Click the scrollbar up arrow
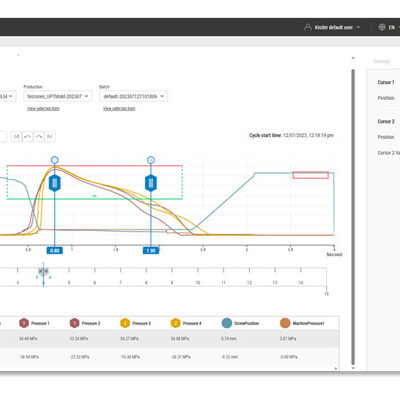Screen dimensions: 400x395 353,58
